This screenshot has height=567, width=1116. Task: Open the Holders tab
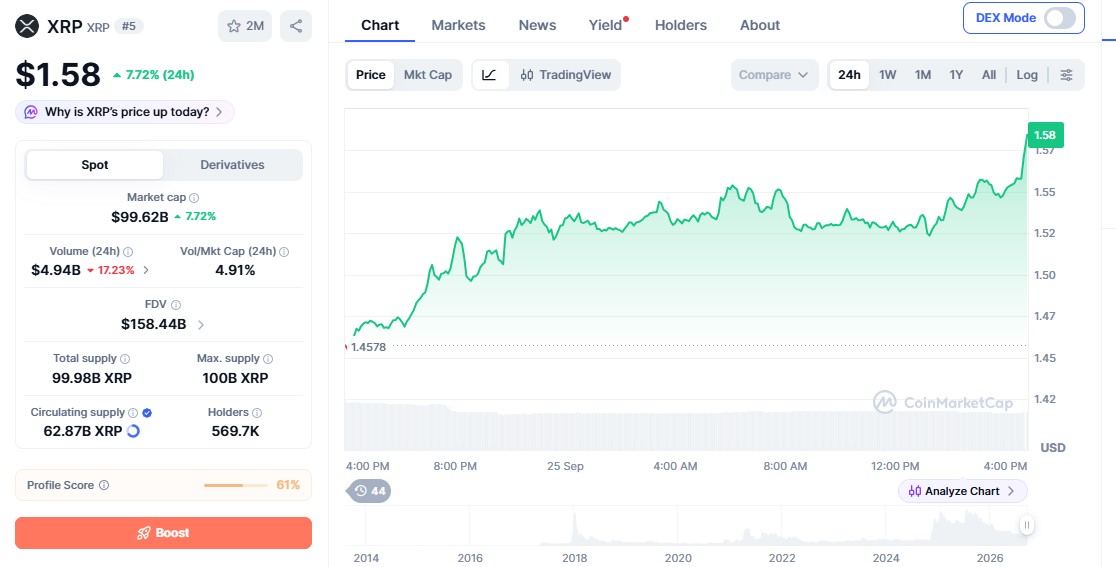tap(681, 25)
